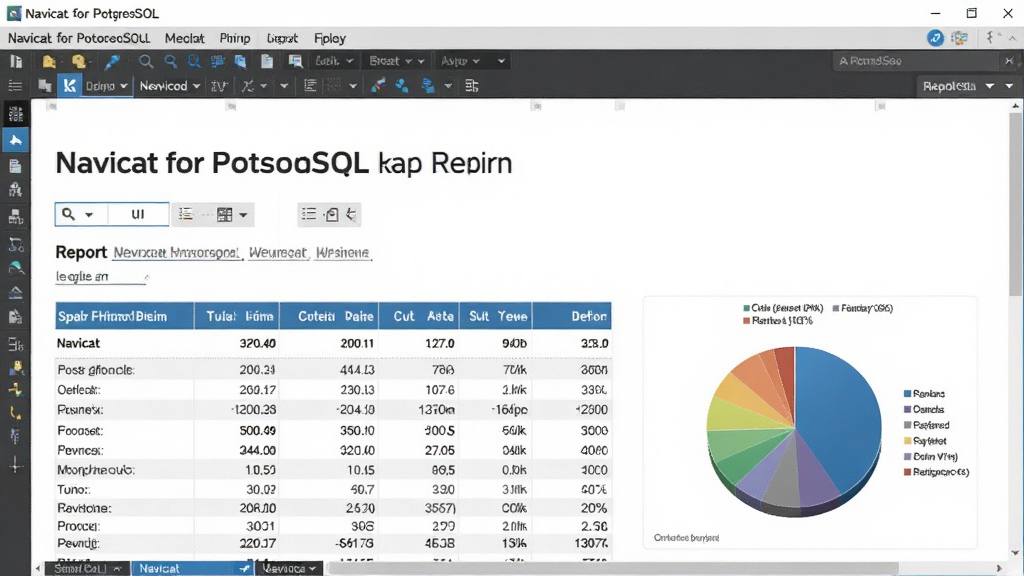This screenshot has width=1024, height=576.
Task: Click the 'Spab FHimod Breim' column header
Action: click(x=125, y=316)
